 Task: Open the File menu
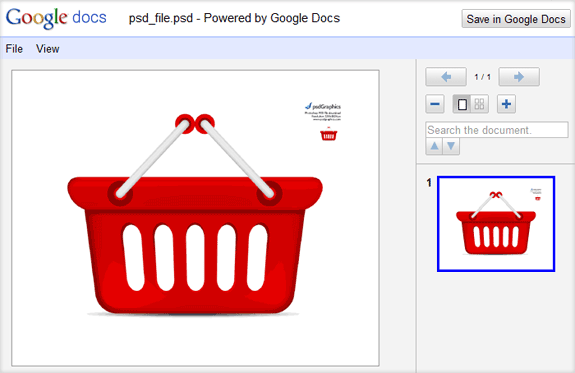(x=14, y=49)
